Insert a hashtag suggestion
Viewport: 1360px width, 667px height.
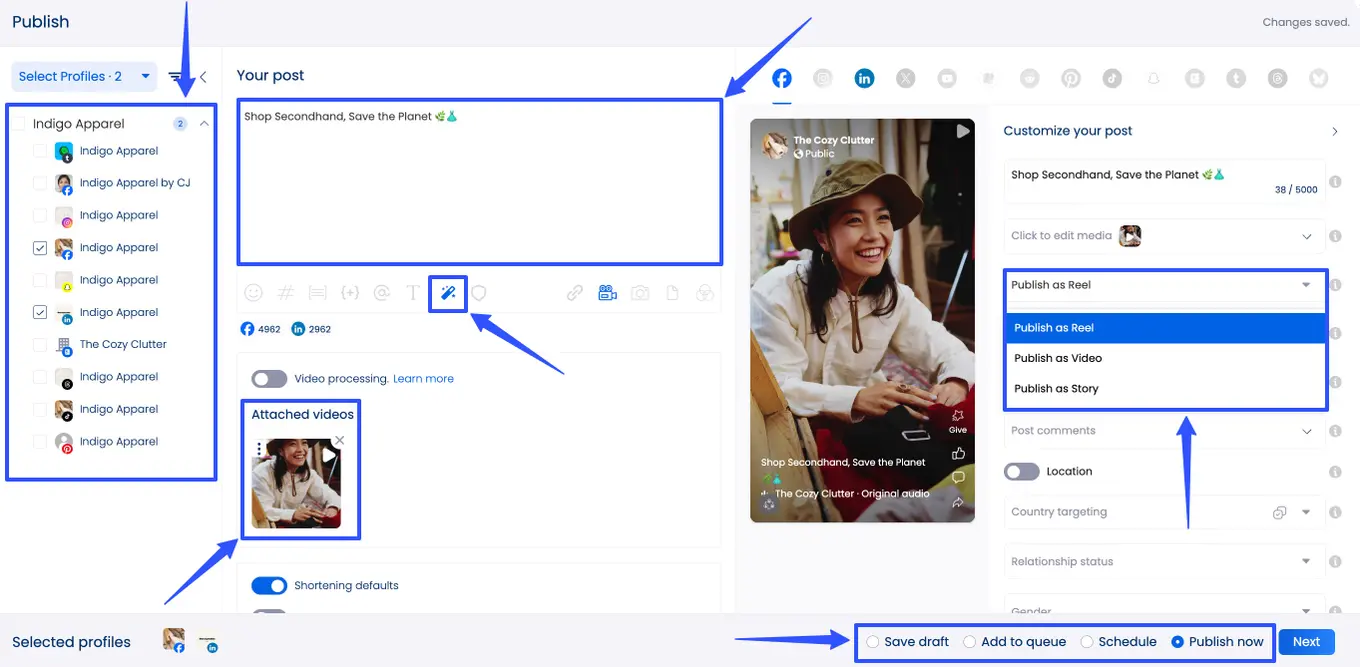click(x=285, y=292)
